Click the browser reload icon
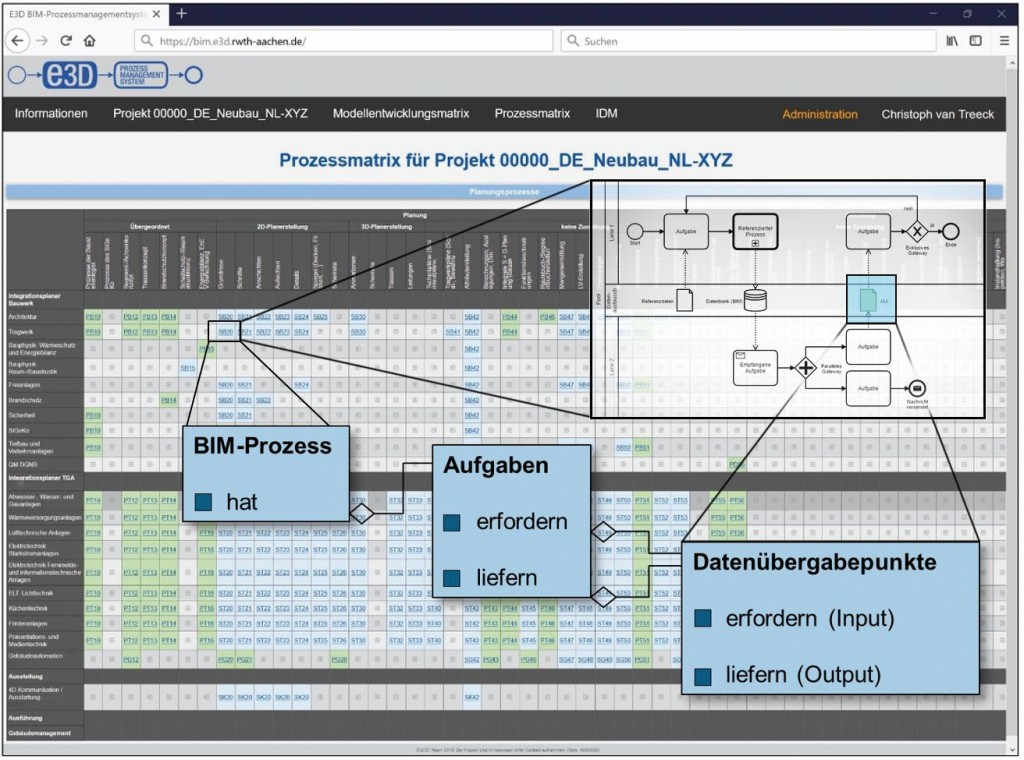 tap(66, 41)
